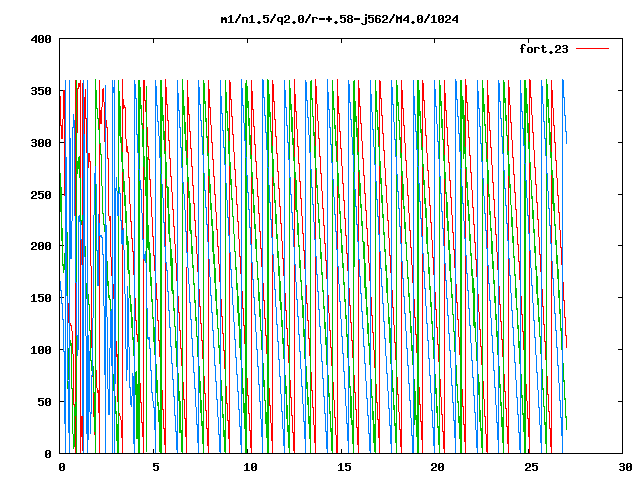Click the y-axis label 200
The width and height of the screenshot is (640, 480).
click(x=41, y=246)
